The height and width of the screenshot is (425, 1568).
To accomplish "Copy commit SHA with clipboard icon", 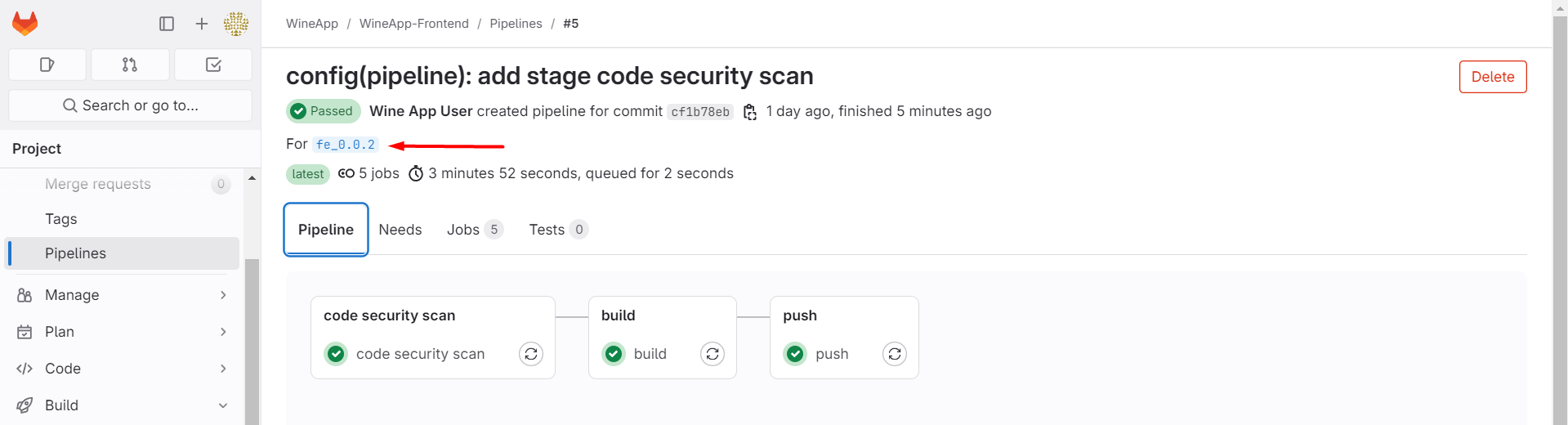I will pyautogui.click(x=749, y=112).
